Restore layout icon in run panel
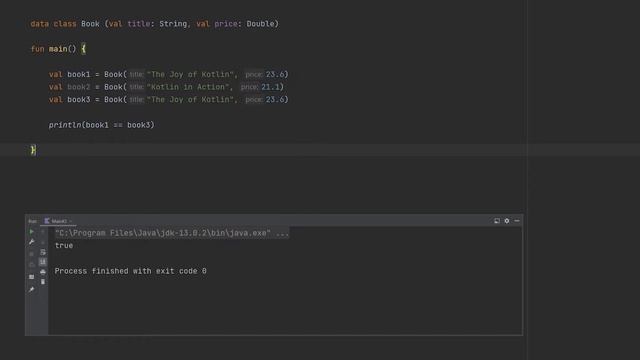 coord(31,277)
